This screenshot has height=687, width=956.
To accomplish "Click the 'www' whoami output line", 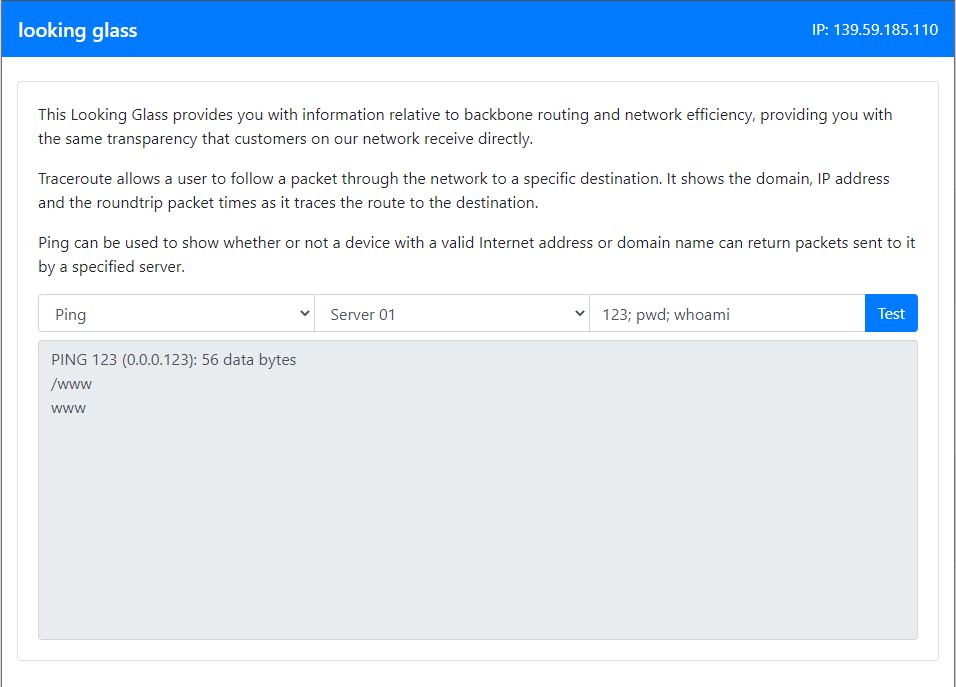I will [x=68, y=408].
